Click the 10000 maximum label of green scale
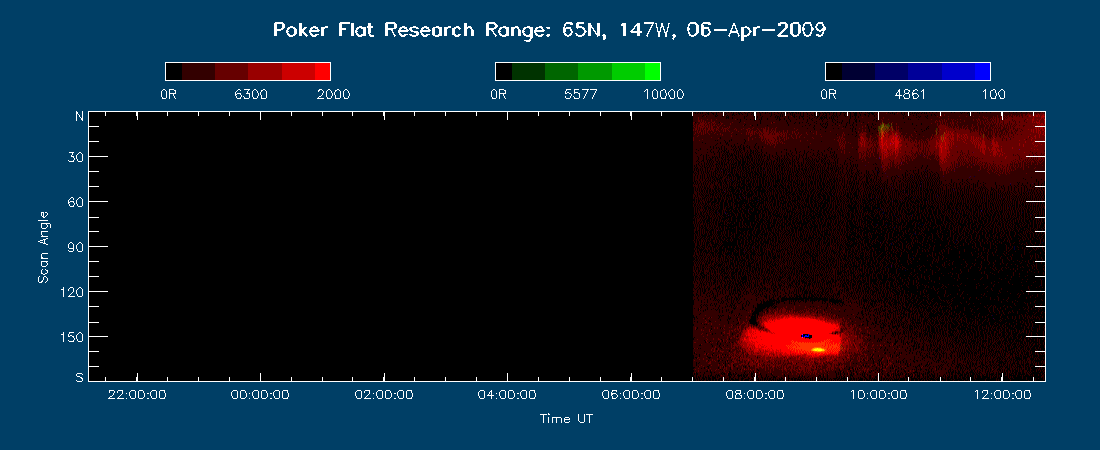 pos(663,95)
